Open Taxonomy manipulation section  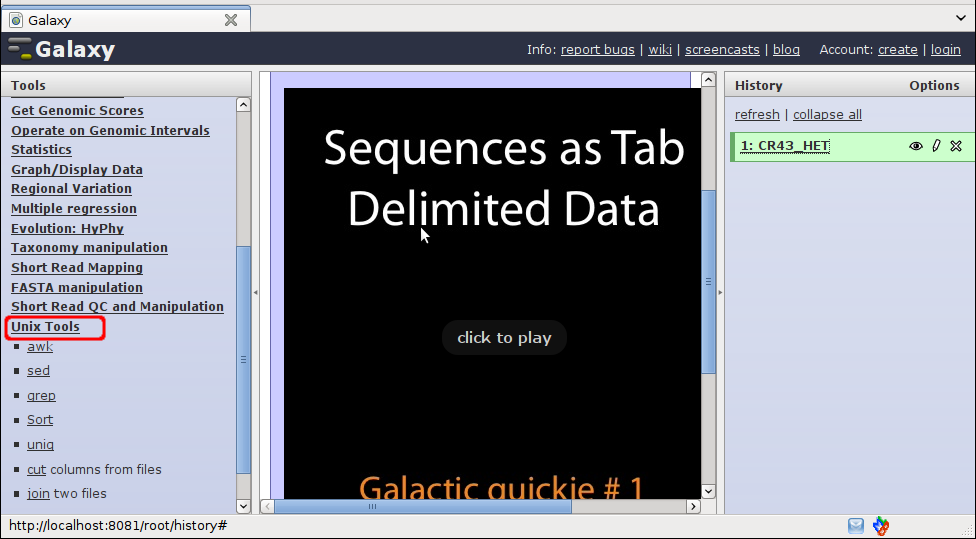tap(89, 248)
